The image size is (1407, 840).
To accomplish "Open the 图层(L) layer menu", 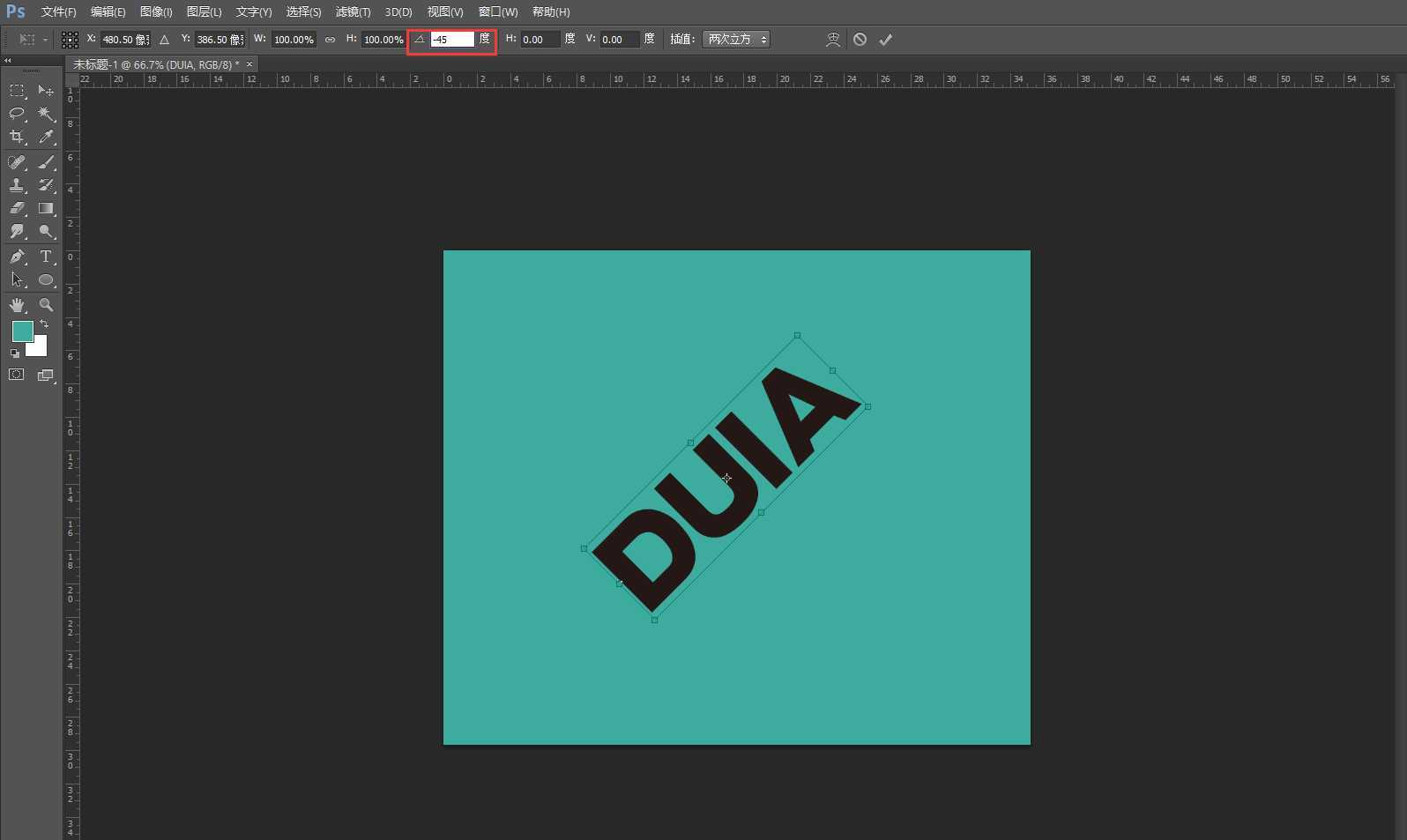I will point(204,12).
